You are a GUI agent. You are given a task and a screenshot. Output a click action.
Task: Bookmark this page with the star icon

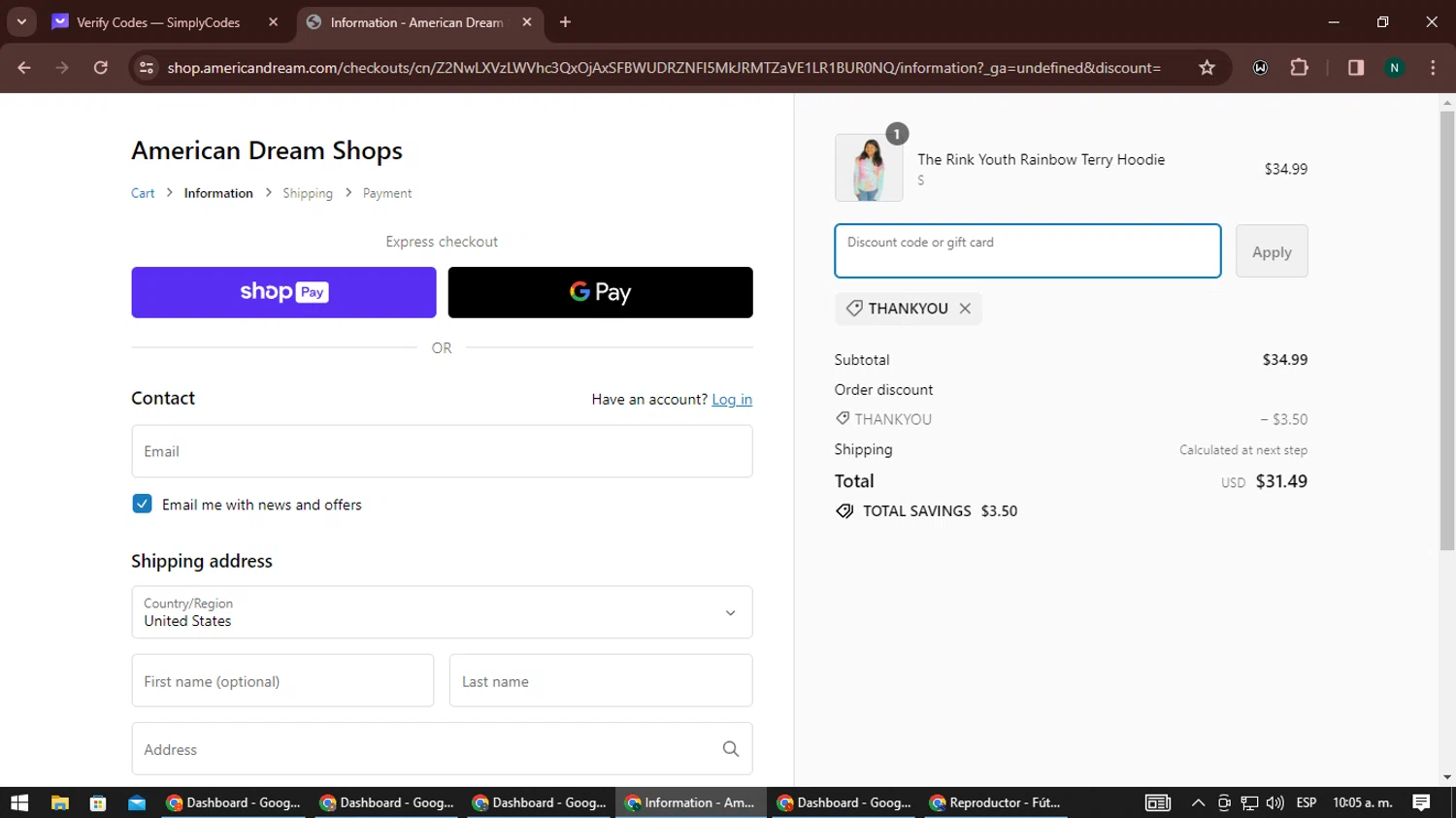tap(1207, 68)
